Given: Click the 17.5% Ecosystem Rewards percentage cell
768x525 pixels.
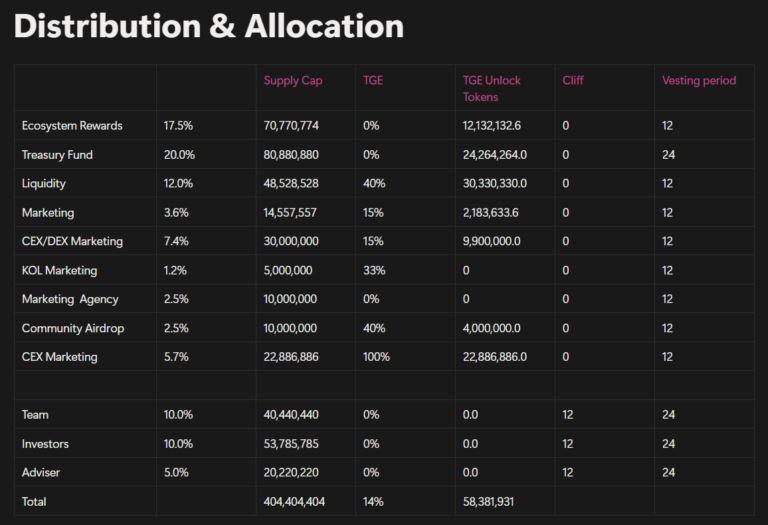Looking at the screenshot, I should 178,126.
